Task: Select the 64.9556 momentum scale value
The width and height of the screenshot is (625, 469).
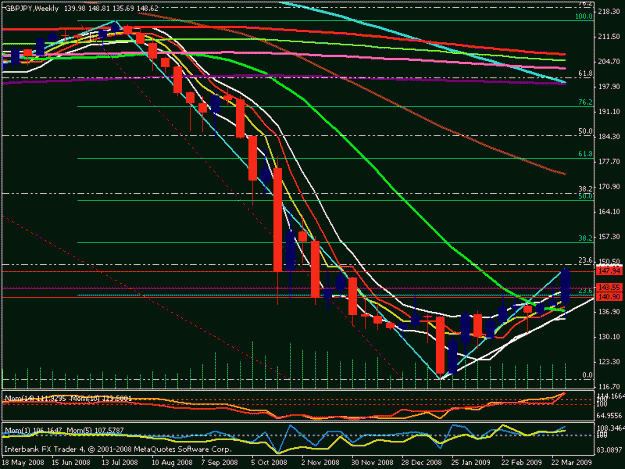Action: tap(611, 416)
